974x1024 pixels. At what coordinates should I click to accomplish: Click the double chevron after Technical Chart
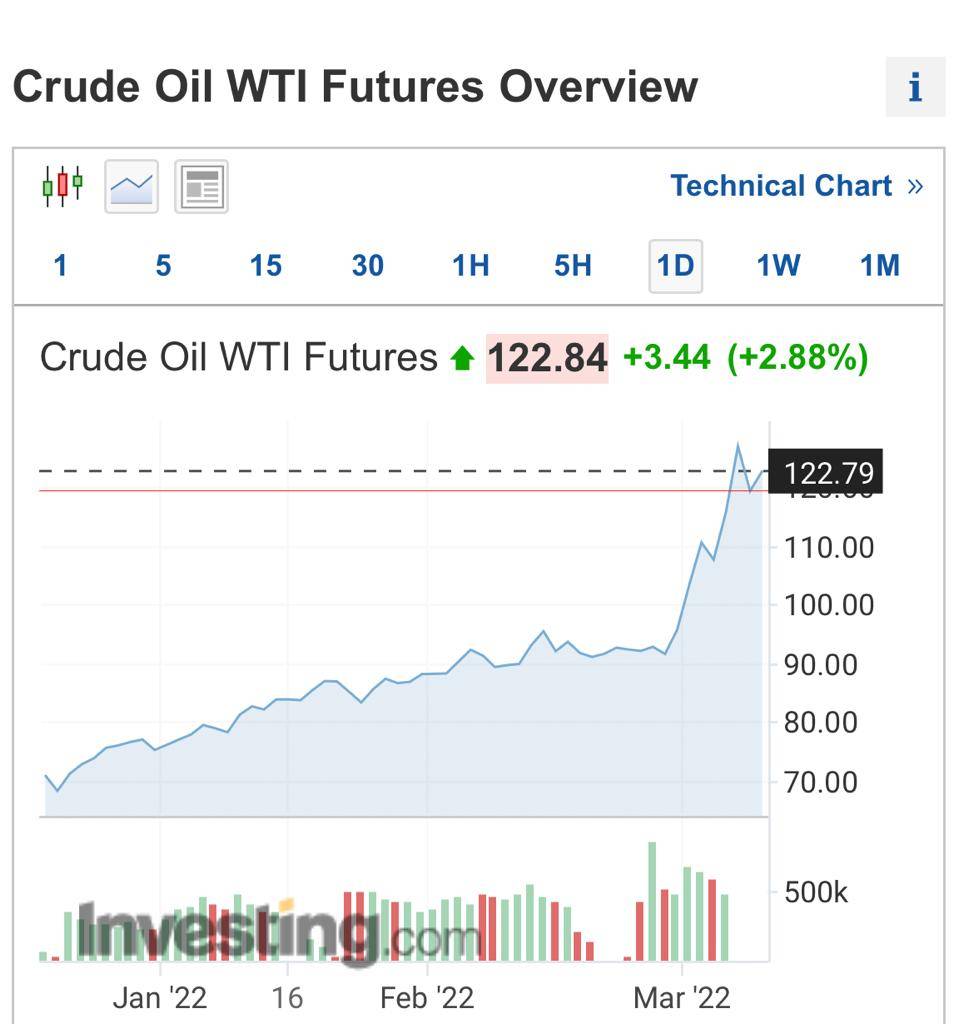tap(915, 186)
